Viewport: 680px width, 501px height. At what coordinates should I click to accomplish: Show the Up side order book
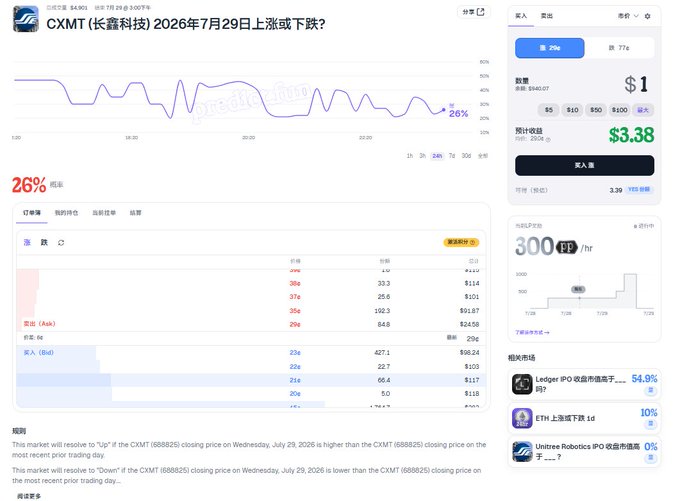(x=27, y=242)
